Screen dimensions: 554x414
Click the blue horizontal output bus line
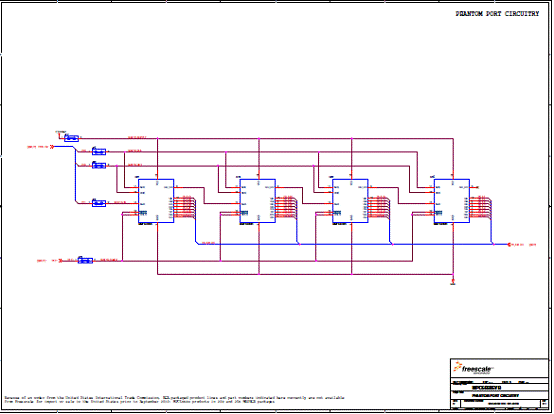pos(352,244)
